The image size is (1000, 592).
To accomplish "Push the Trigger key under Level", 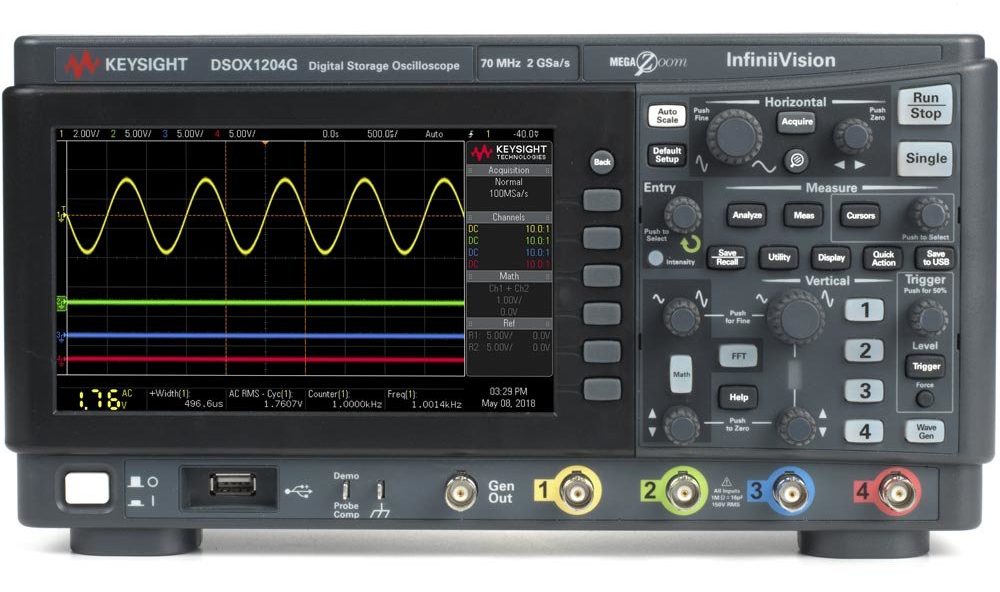I will click(925, 366).
